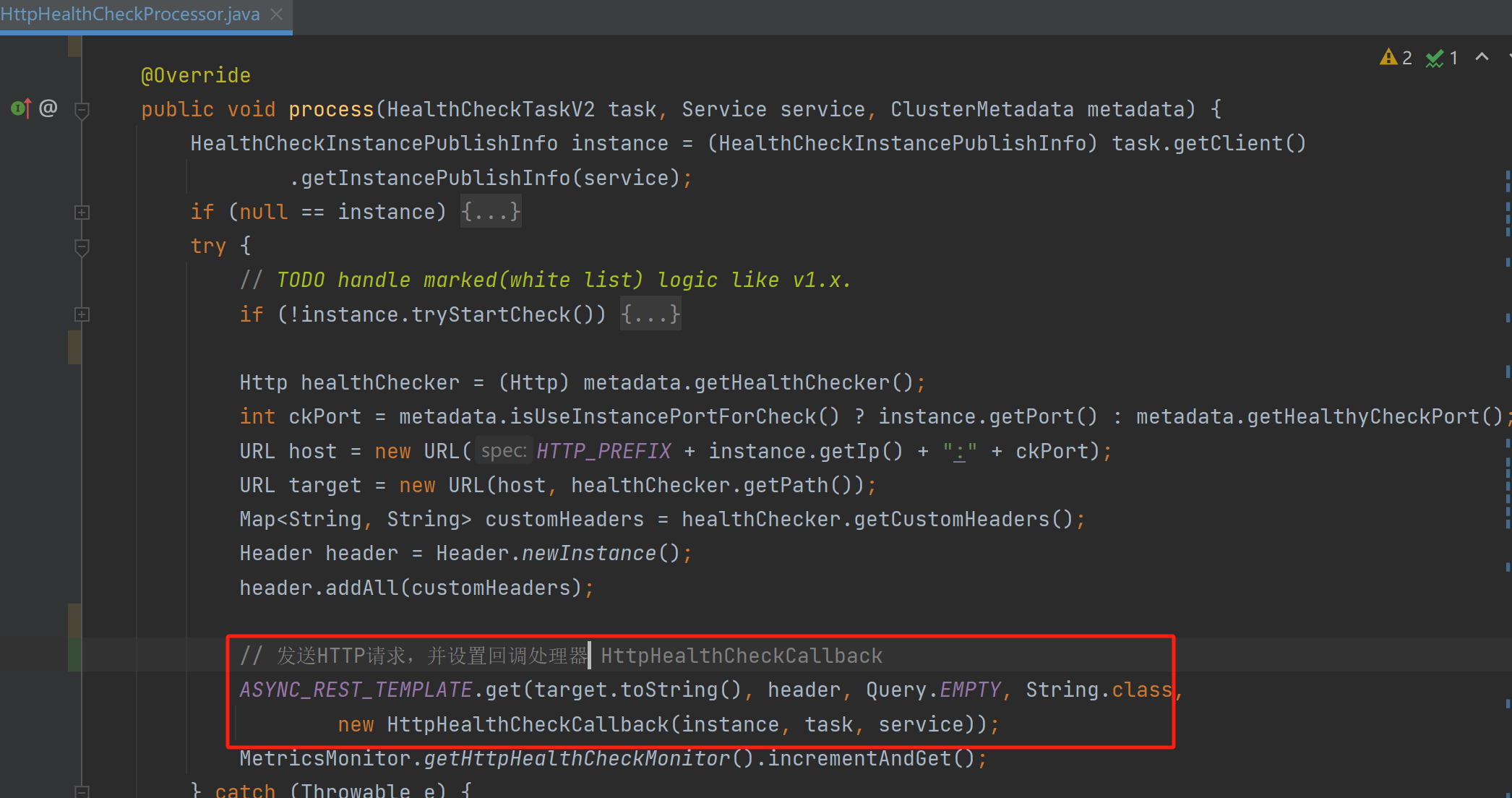This screenshot has height=798, width=1512.
Task: Select the ASYNC_REST_TEMPLATE constant
Action: pyautogui.click(x=356, y=690)
